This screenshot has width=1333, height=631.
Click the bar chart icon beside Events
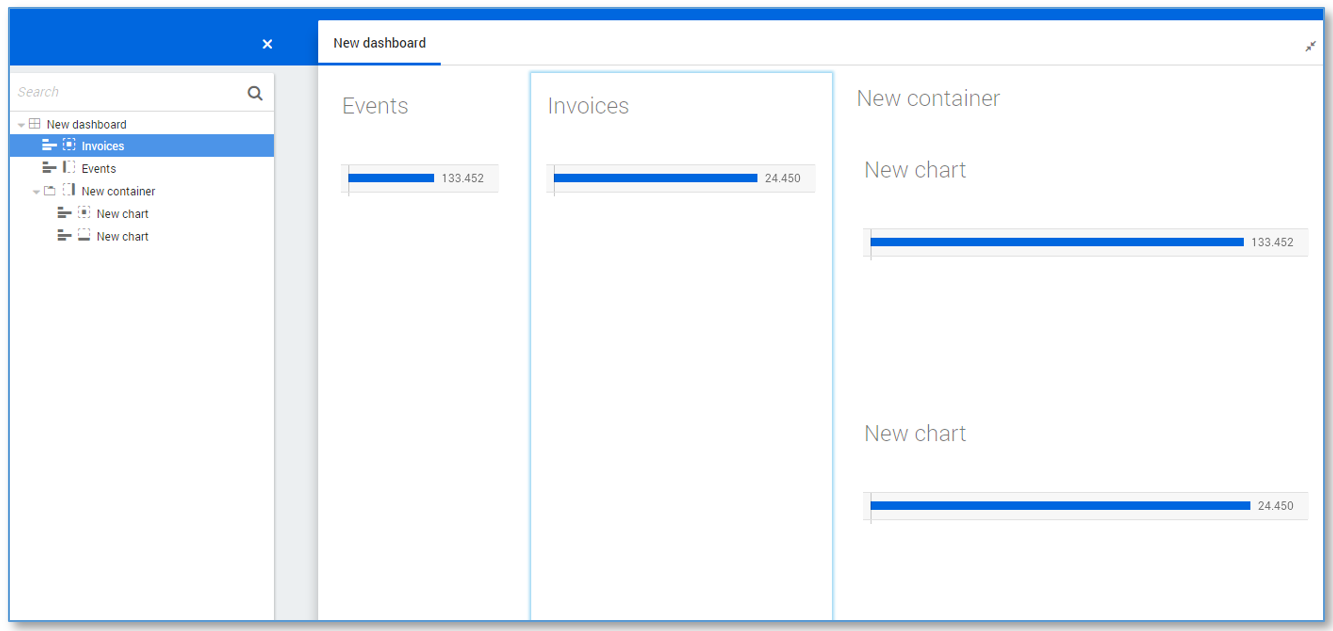point(49,168)
